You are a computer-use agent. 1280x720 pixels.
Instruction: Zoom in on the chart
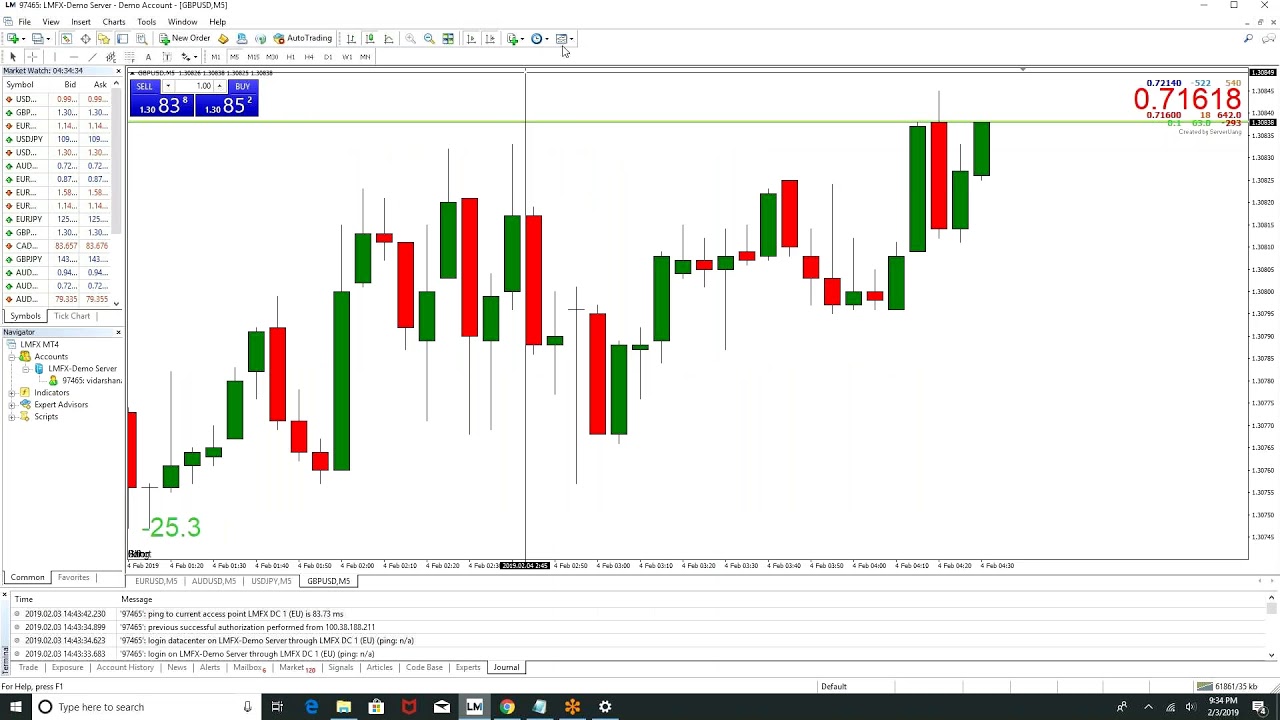(x=410, y=38)
